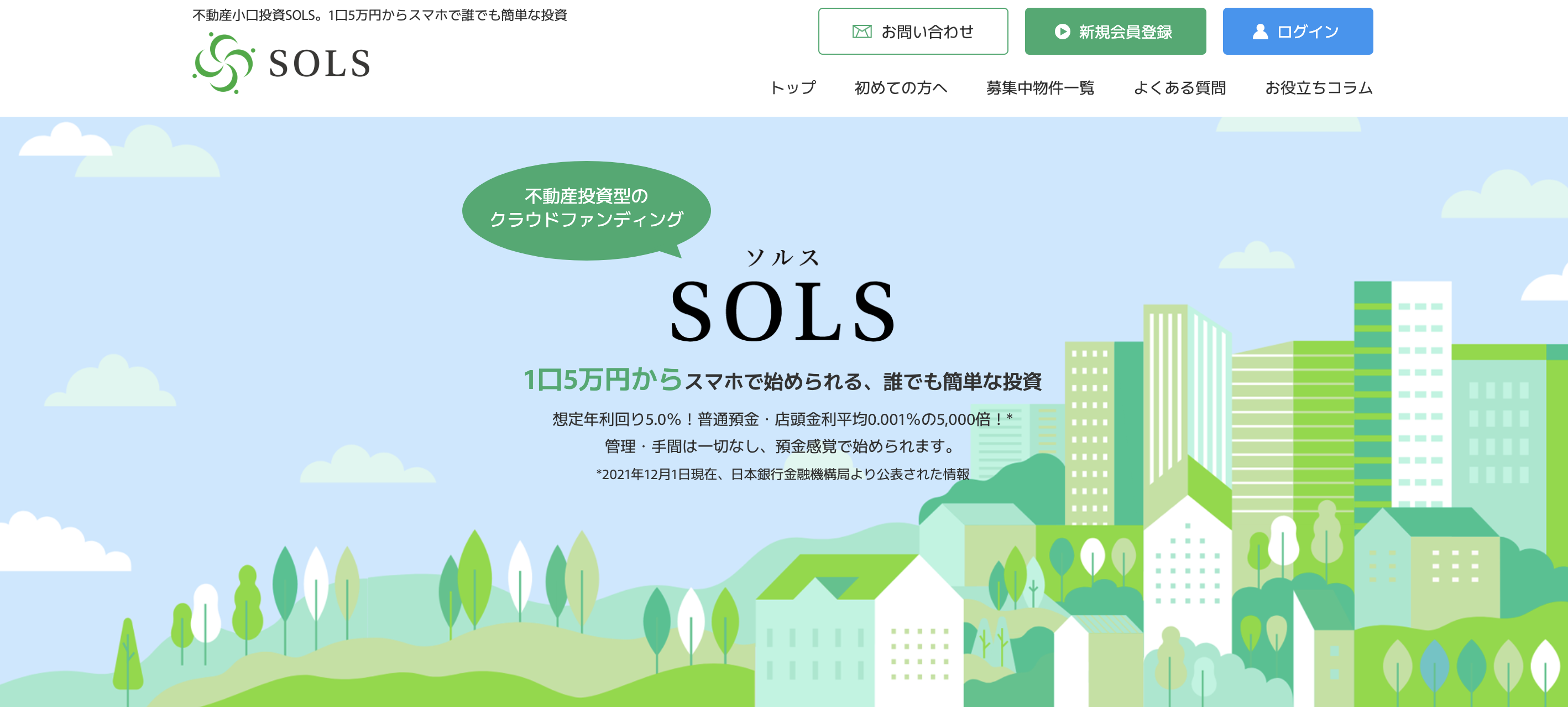This screenshot has width=1568, height=707.
Task: Click the large SOLS hero title
Action: pos(783,311)
